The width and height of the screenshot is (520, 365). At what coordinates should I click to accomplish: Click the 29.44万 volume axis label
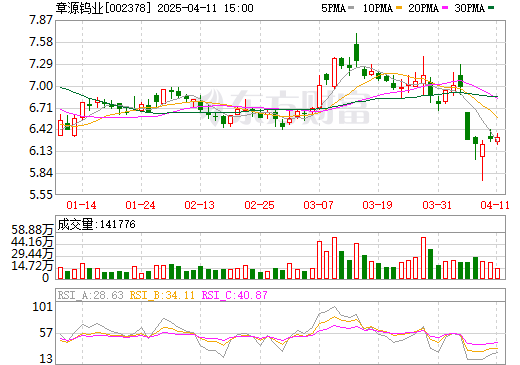[x=32, y=254]
